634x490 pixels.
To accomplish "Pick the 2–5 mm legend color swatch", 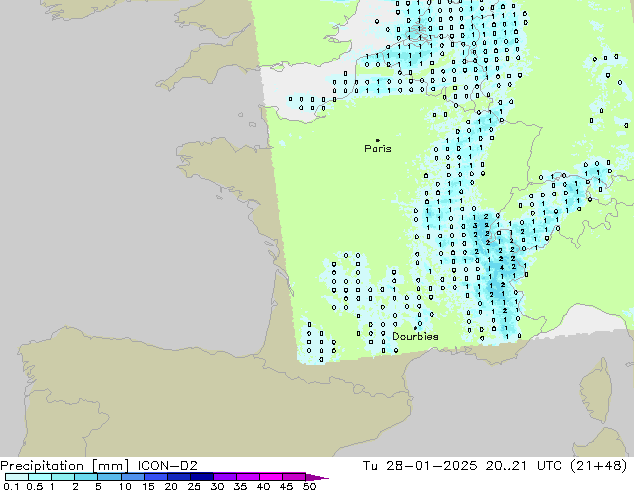I will [86, 477].
